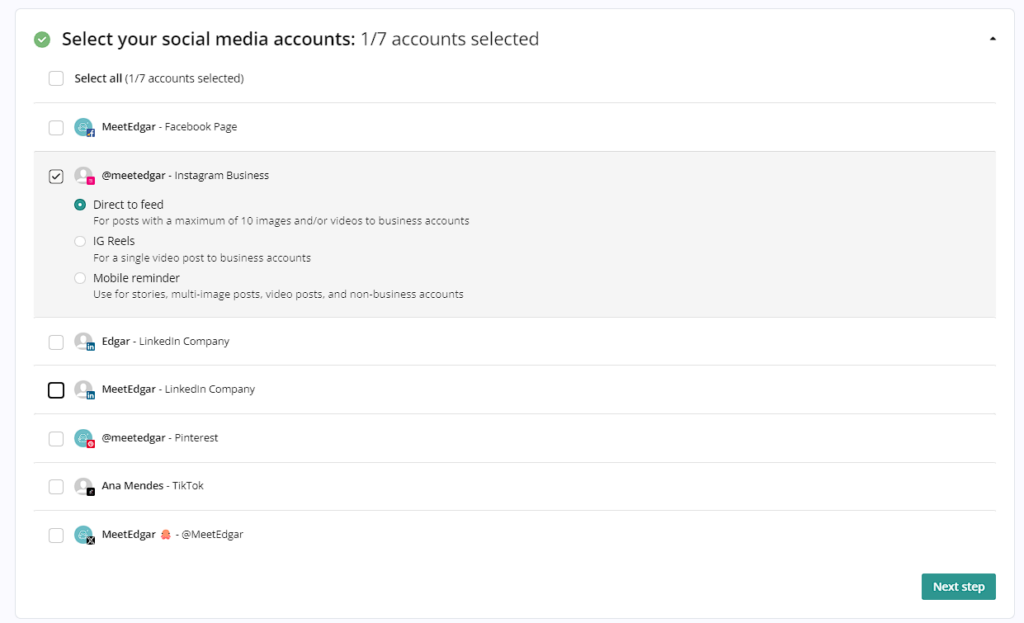Click 'Select your social media accounts:' heading
1024x623 pixels.
click(x=208, y=39)
